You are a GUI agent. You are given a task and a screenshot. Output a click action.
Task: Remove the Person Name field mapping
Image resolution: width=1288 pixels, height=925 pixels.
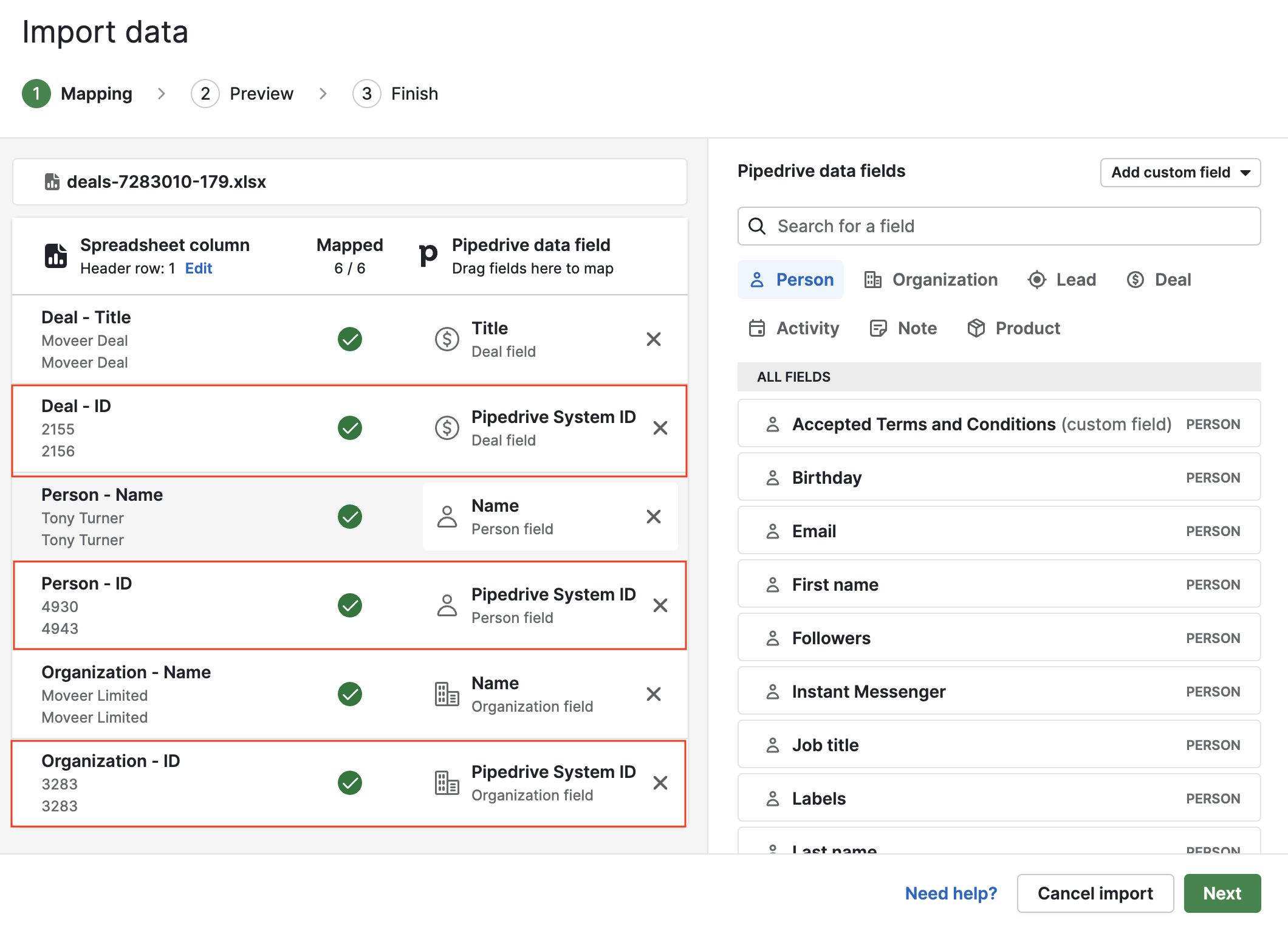[x=653, y=517]
